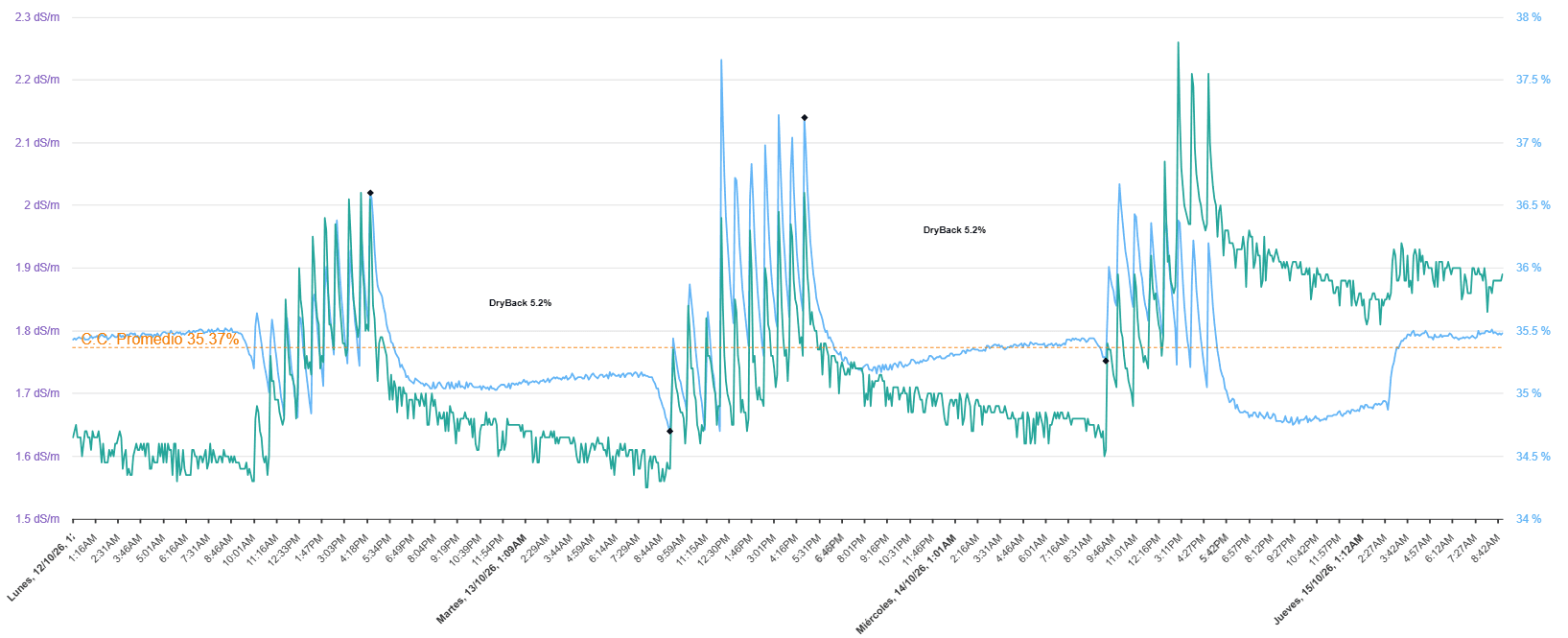The width and height of the screenshot is (1568, 638).
Task: Click the '8:42AM' time tick label
Action: (1486, 550)
